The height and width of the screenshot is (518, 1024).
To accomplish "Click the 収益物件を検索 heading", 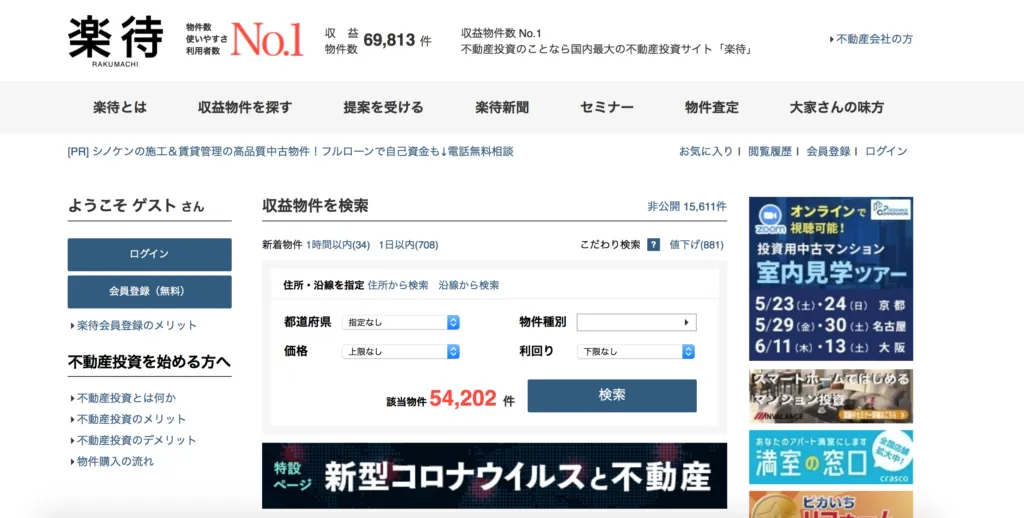I will point(315,206).
